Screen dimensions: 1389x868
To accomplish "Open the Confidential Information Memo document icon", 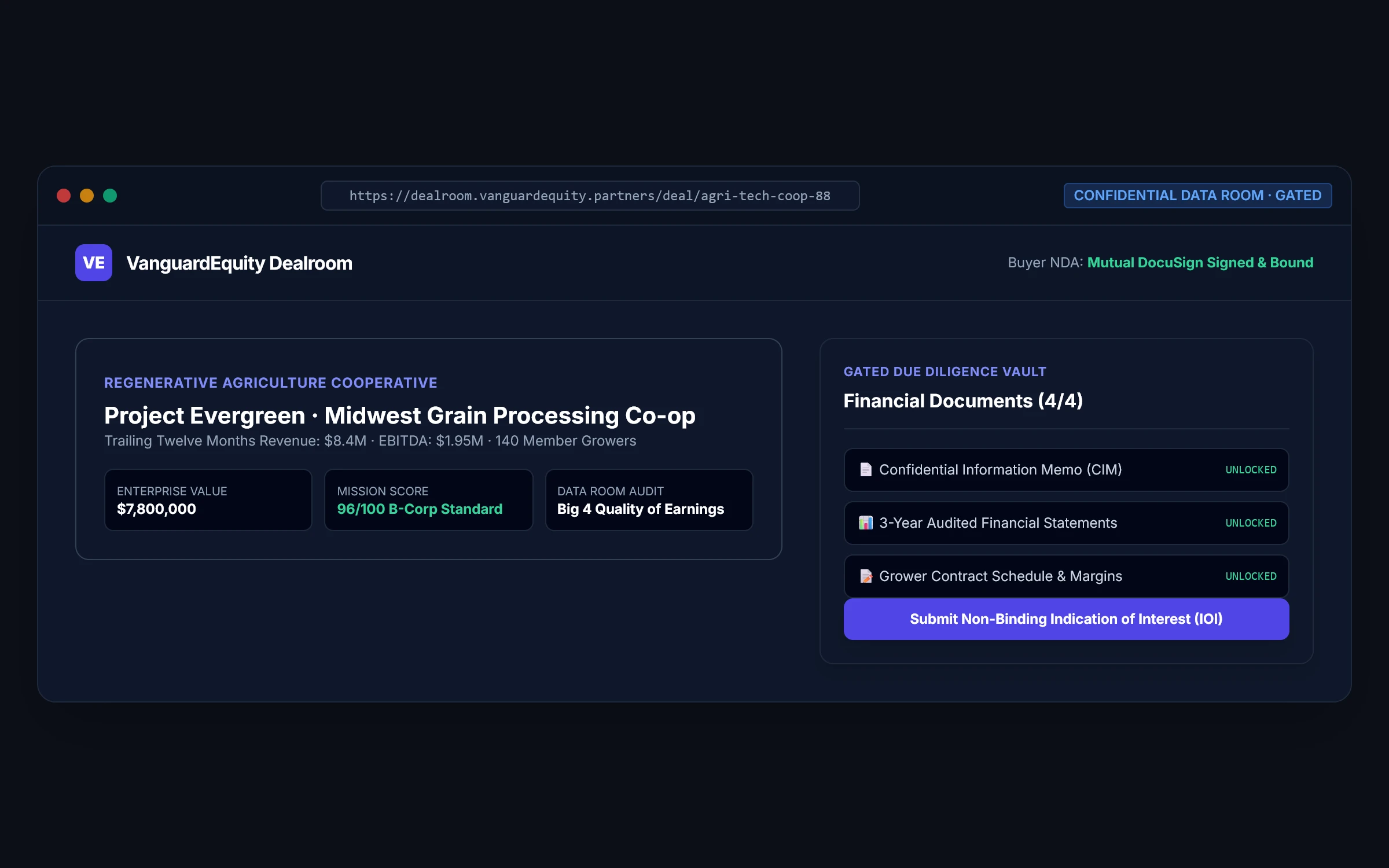I will [x=866, y=469].
